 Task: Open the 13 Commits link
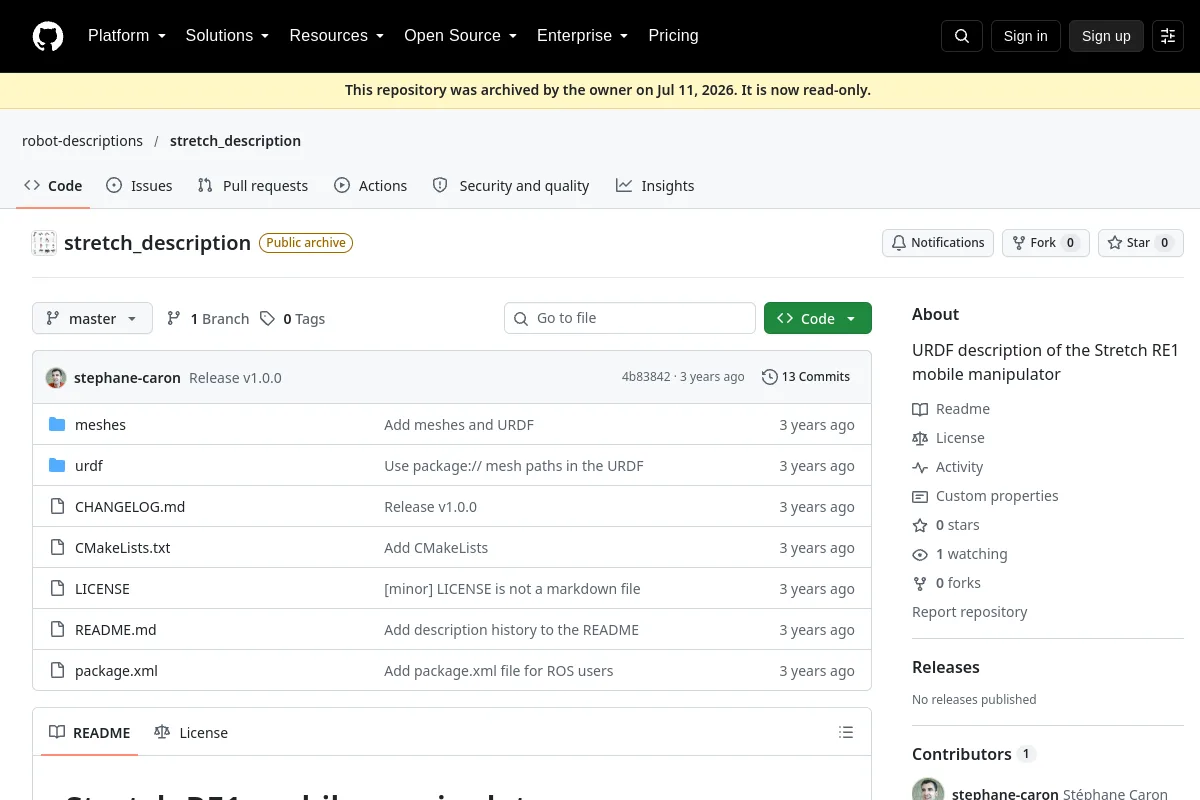click(x=806, y=377)
